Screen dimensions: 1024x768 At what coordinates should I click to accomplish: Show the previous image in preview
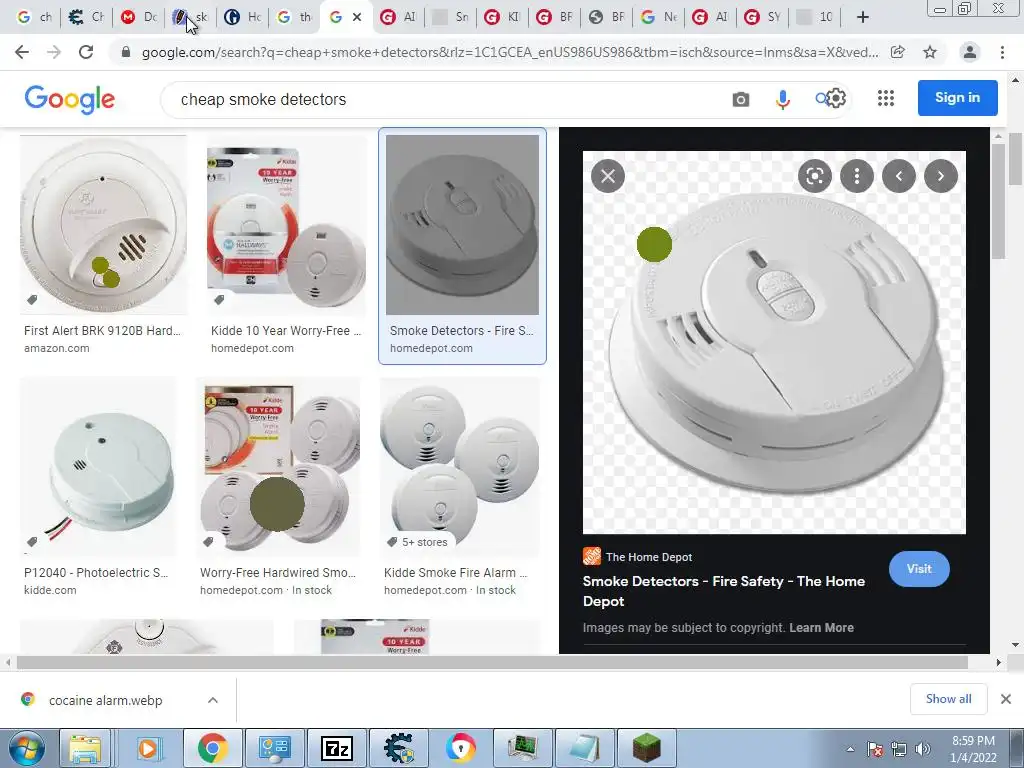(x=899, y=176)
